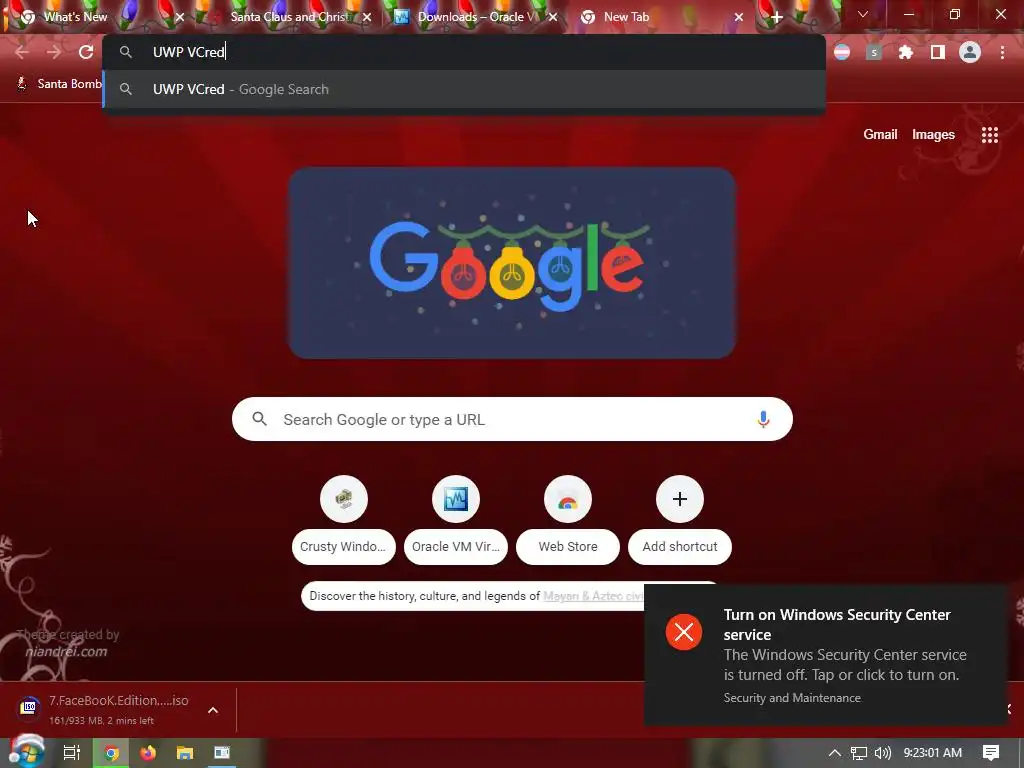Click the Chrome taskbar icon
Screen dimensions: 1024x768
(111, 753)
